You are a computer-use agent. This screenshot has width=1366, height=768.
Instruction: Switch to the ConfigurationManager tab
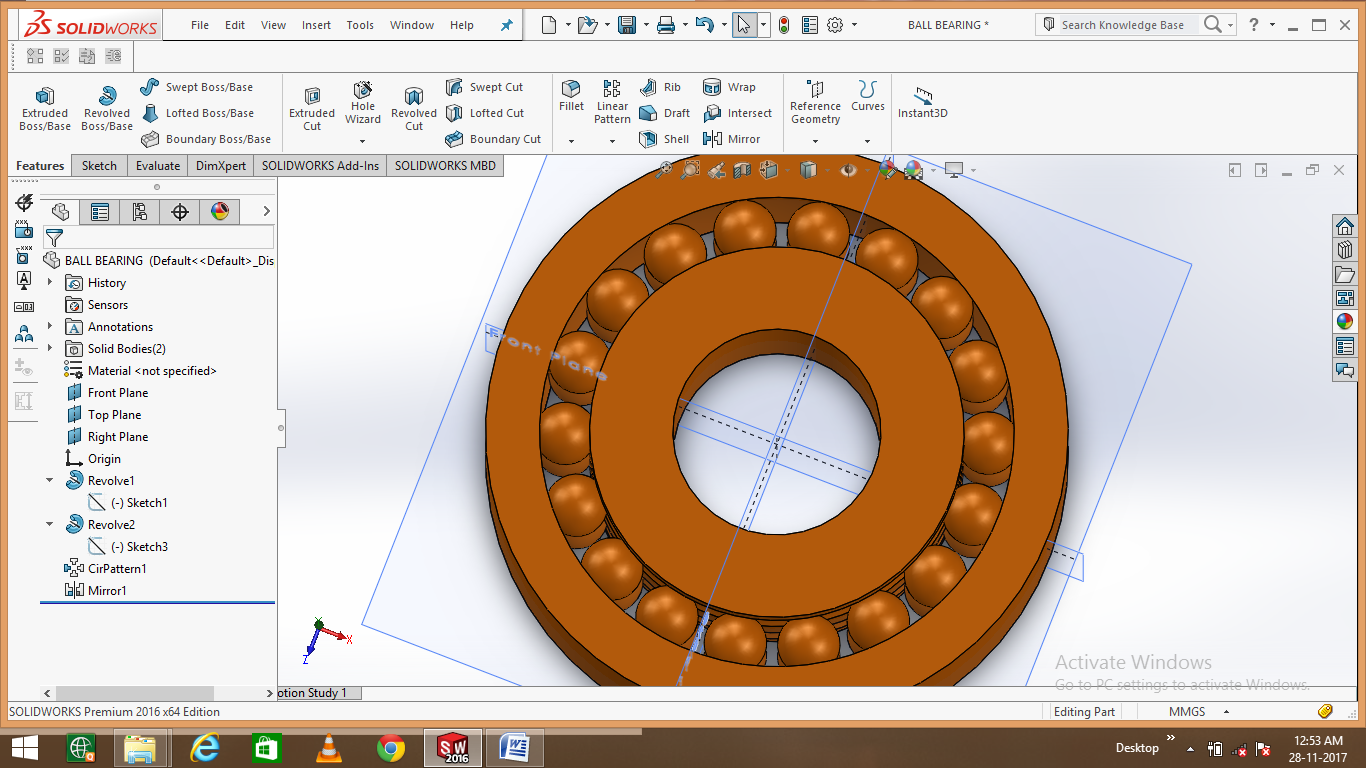(x=140, y=211)
